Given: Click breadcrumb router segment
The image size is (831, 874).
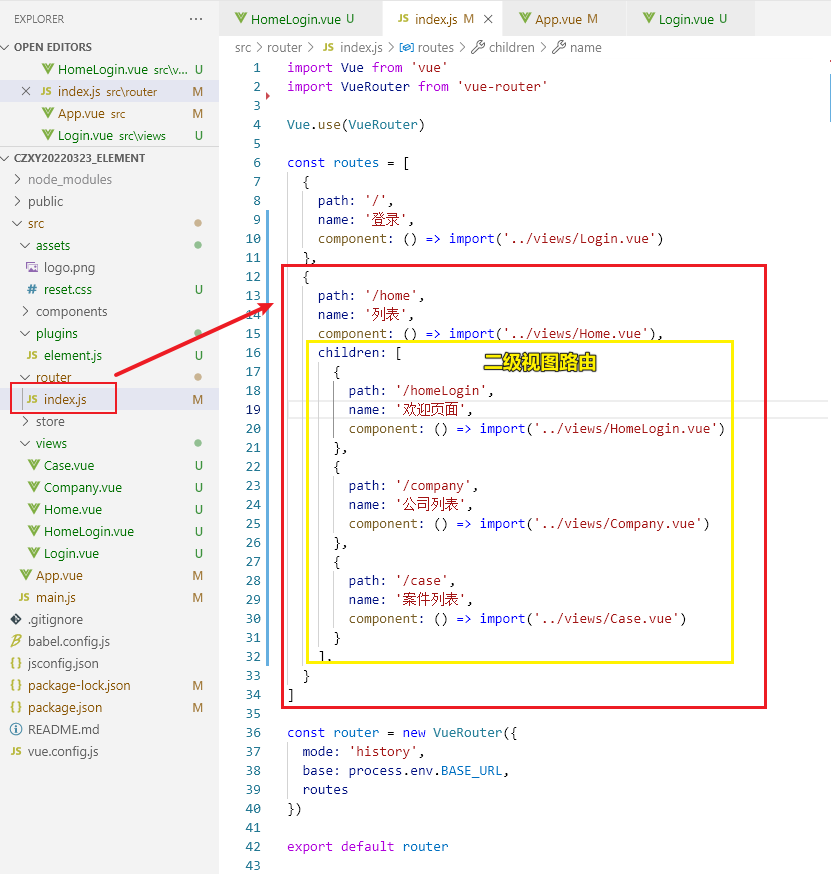Looking at the screenshot, I should pyautogui.click(x=284, y=47).
